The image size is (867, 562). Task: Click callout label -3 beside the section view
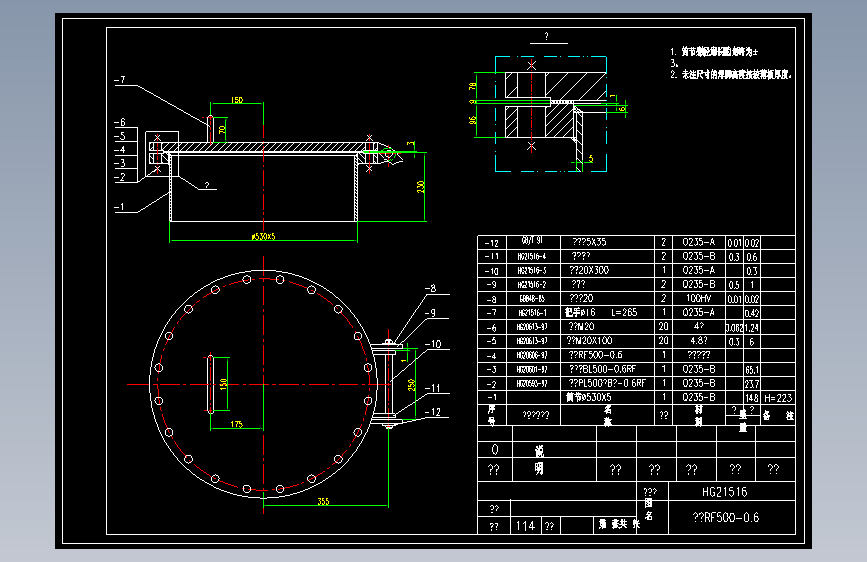[120, 163]
